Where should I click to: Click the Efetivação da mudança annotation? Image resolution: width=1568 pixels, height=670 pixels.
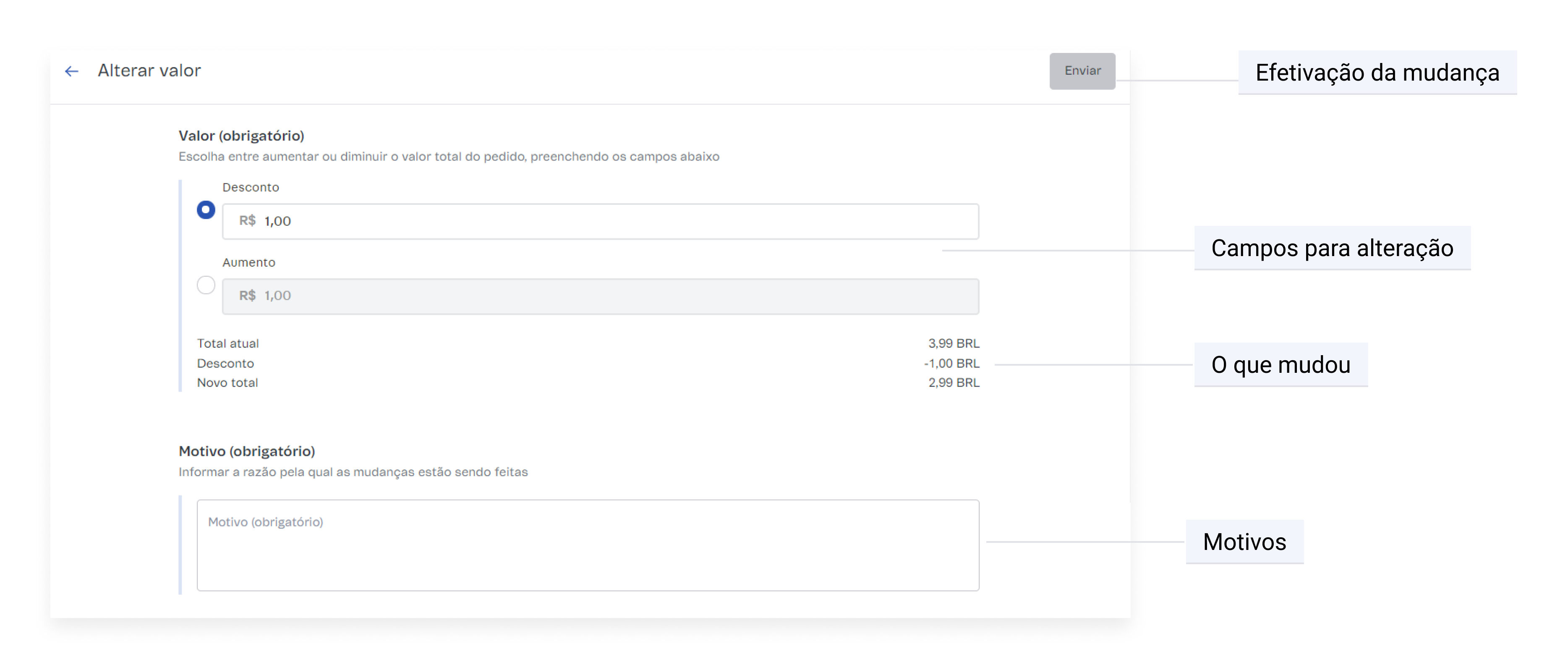pyautogui.click(x=1377, y=73)
